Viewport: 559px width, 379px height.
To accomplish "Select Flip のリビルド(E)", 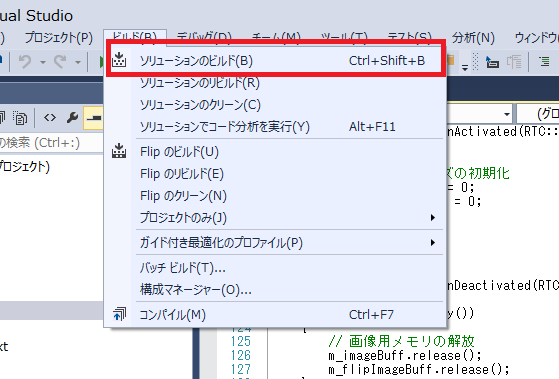I will tap(275, 174).
